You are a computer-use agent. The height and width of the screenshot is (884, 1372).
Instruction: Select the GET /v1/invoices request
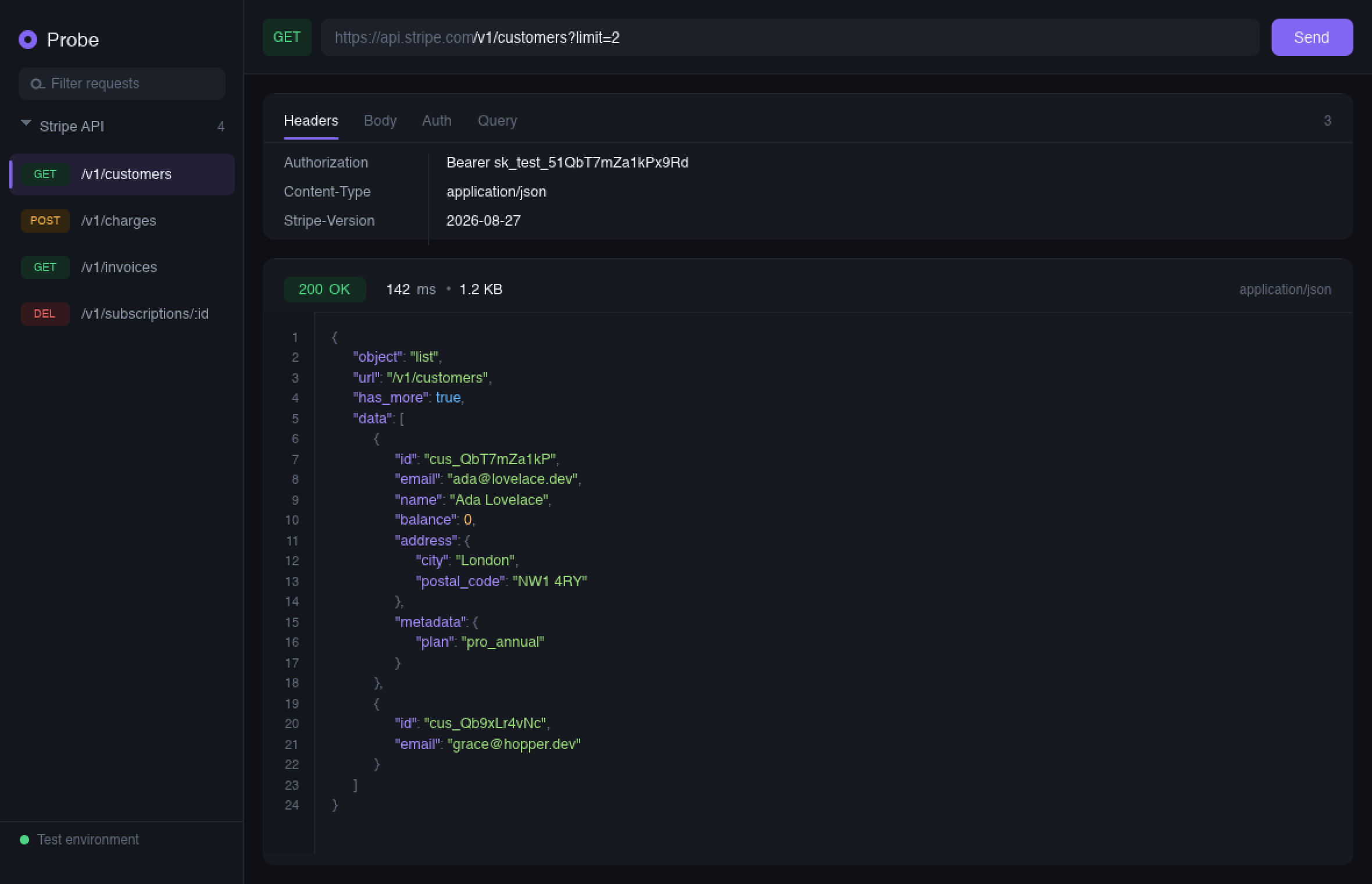click(122, 268)
